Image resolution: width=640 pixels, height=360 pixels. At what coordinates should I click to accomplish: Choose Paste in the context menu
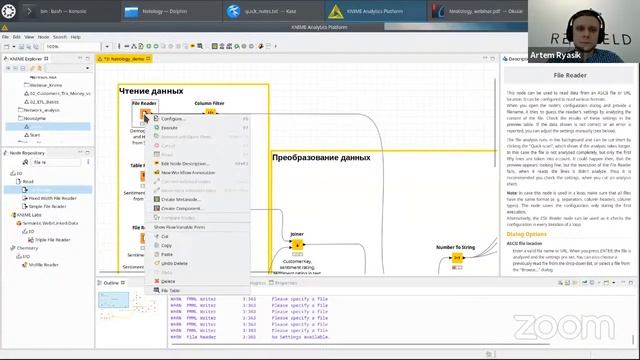(x=198, y=254)
